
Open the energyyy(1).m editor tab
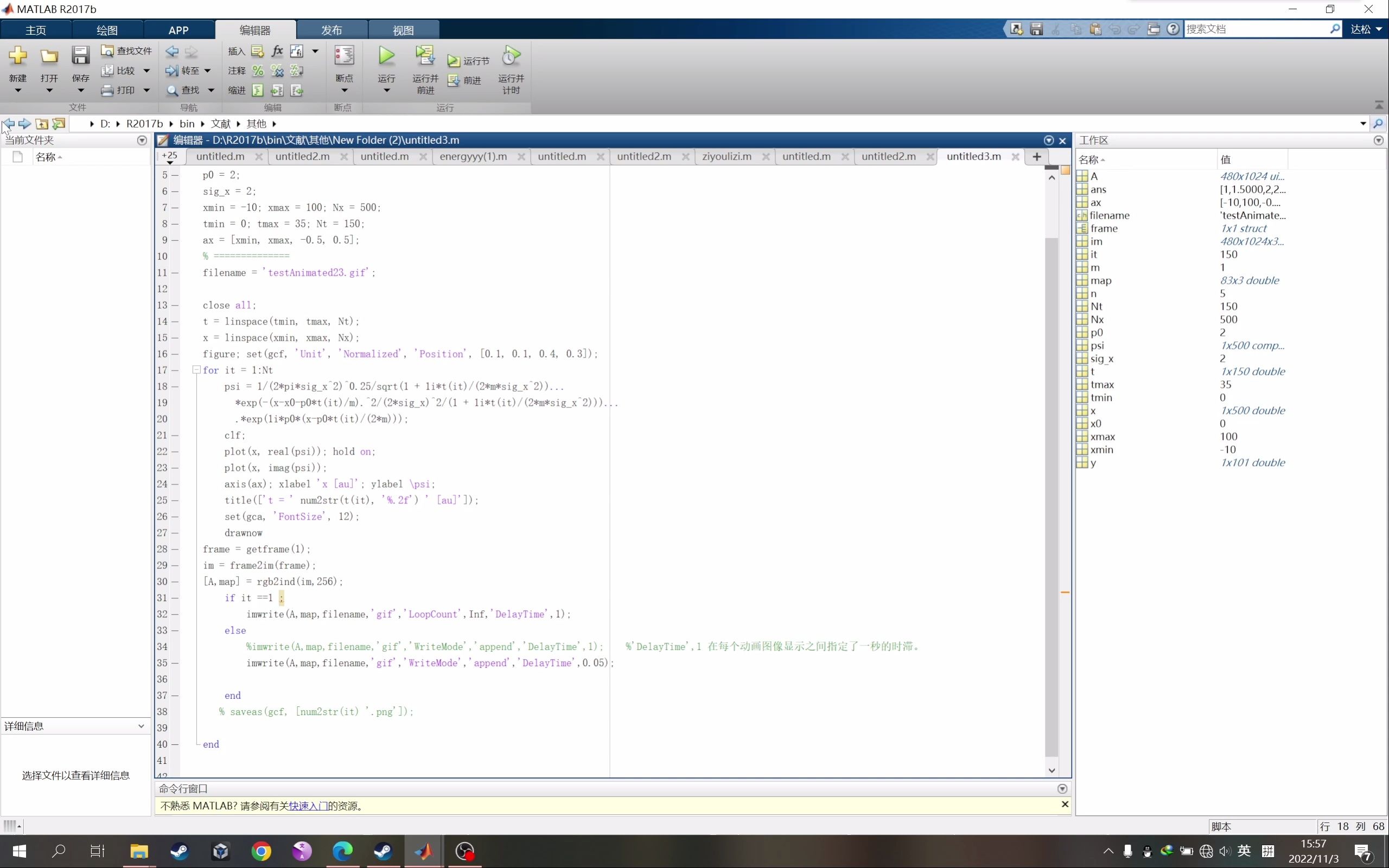point(473,156)
